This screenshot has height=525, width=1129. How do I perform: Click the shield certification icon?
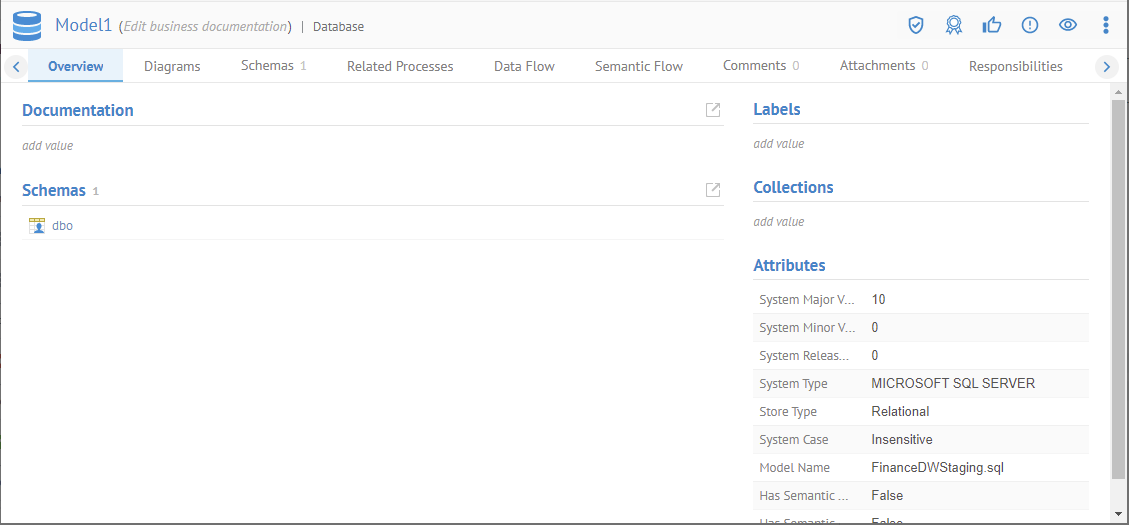tap(915, 25)
